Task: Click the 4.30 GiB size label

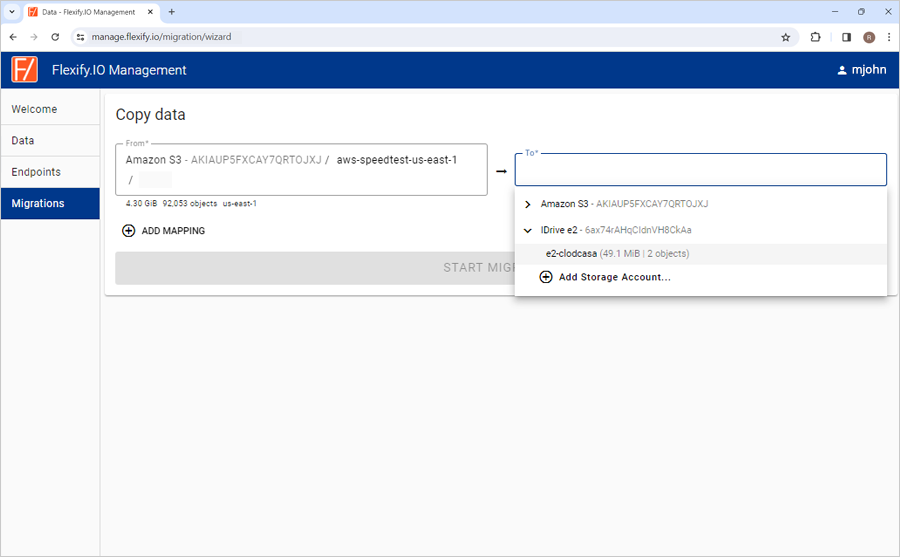Action: 141,204
